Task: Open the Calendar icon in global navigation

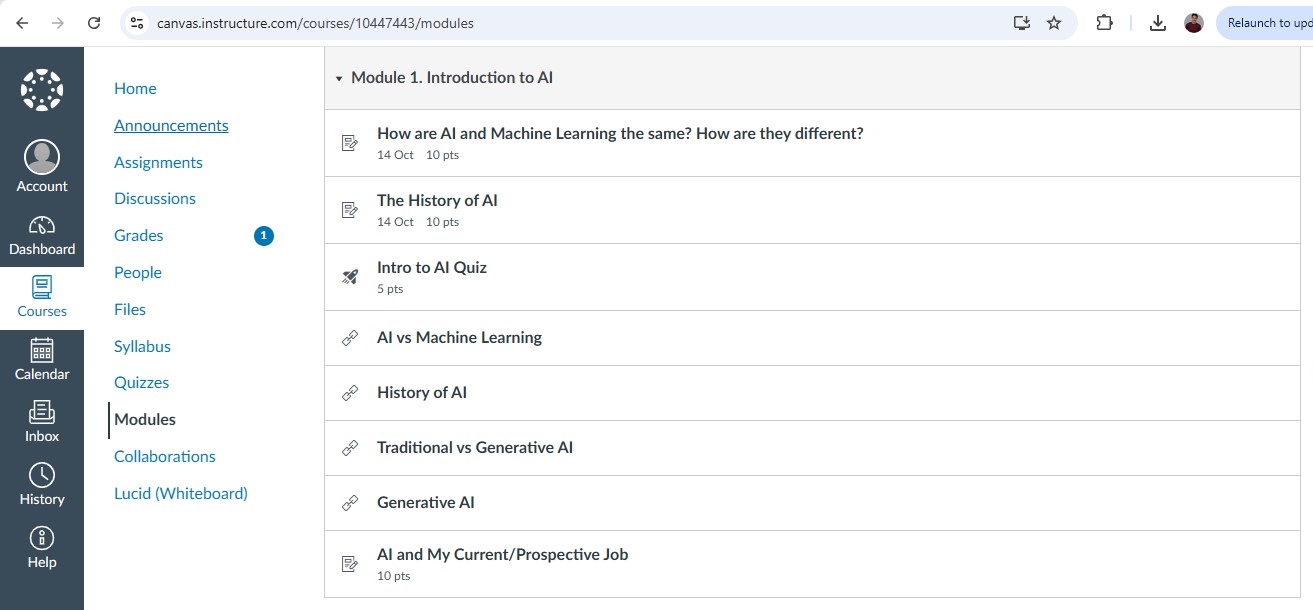Action: tap(42, 349)
